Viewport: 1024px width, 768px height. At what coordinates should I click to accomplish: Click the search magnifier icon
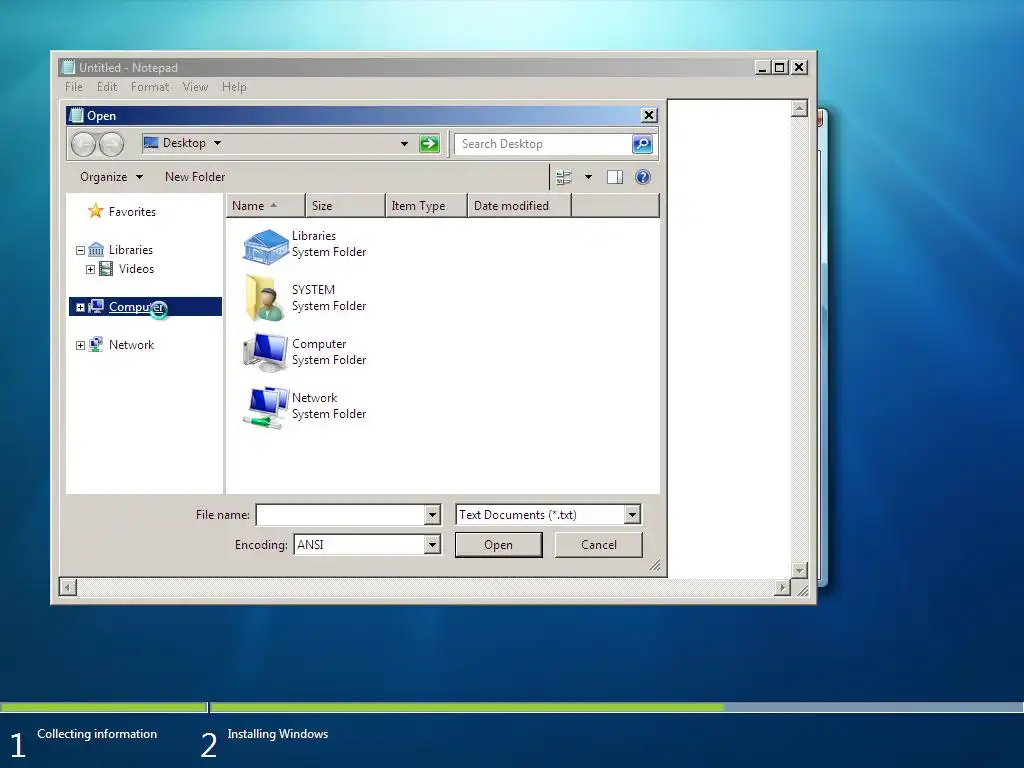pos(642,144)
